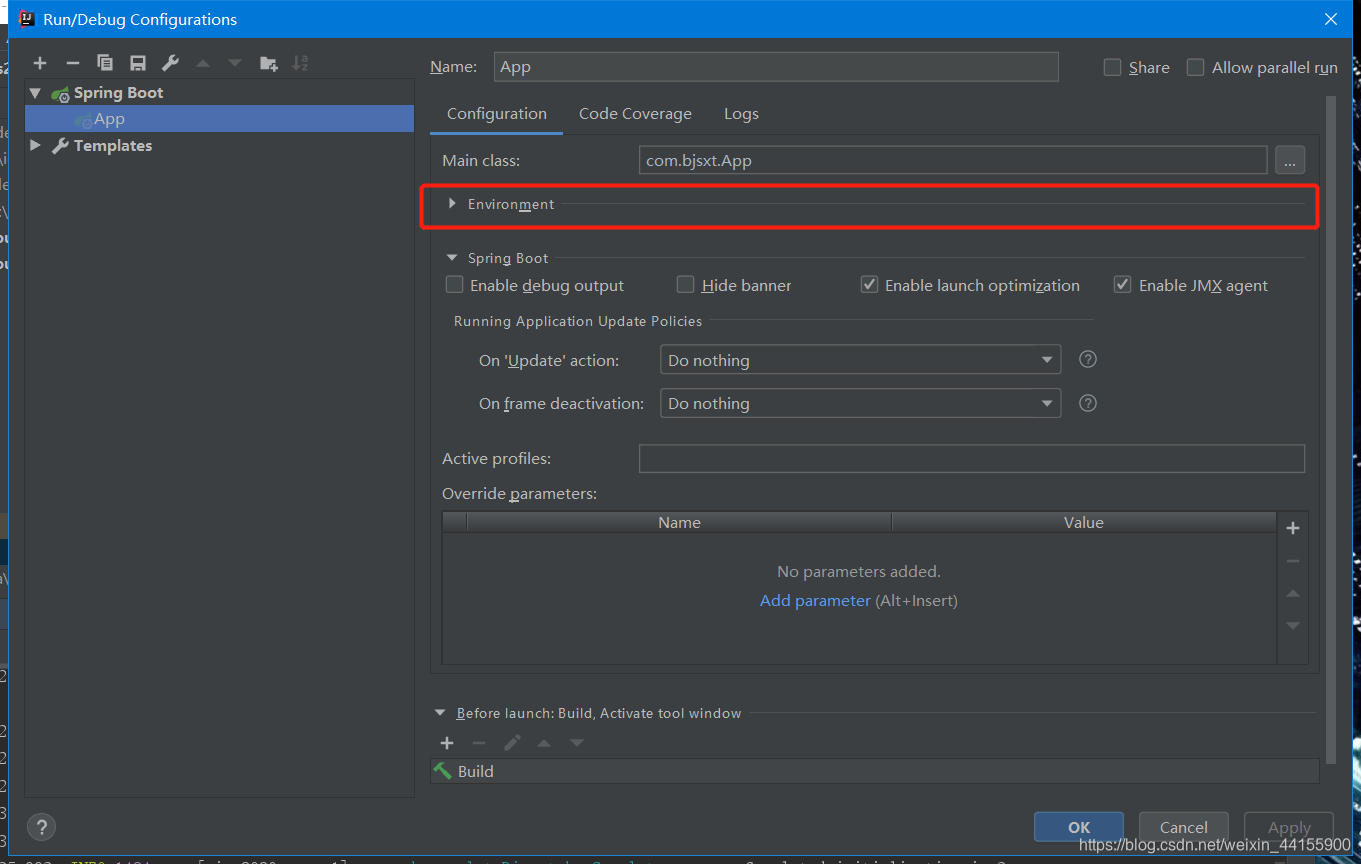The height and width of the screenshot is (864, 1361).
Task: Toggle Allow parallel run
Action: coord(1195,67)
